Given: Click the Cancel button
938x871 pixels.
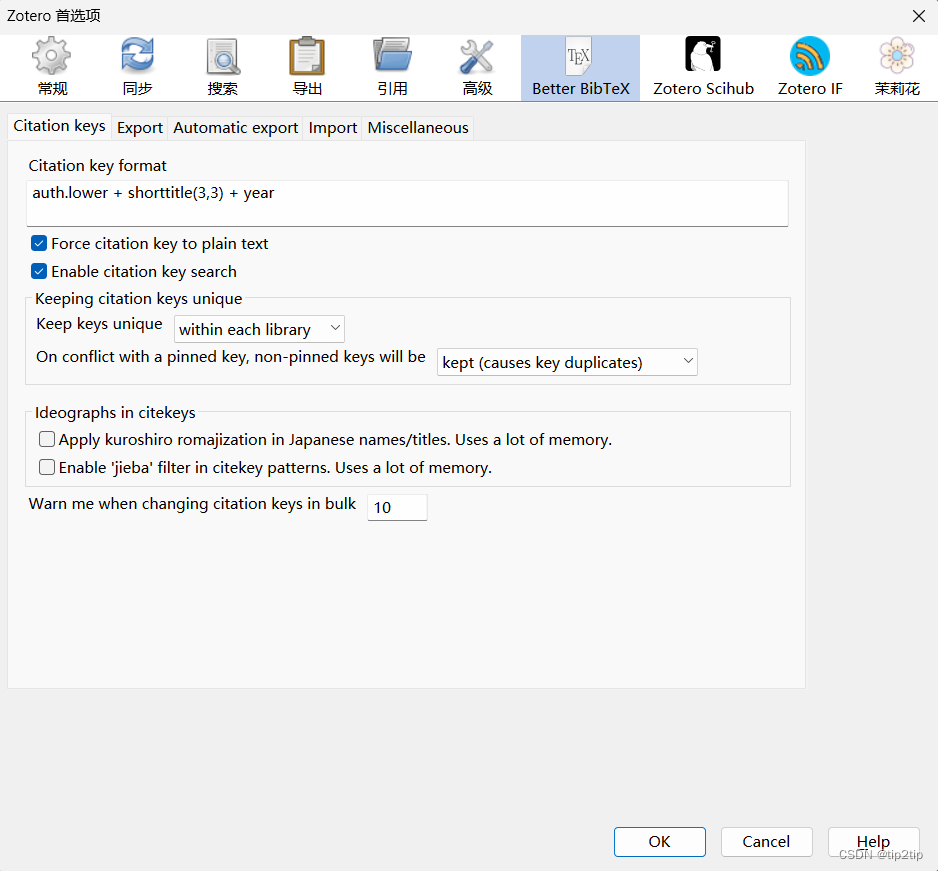Looking at the screenshot, I should [x=766, y=842].
